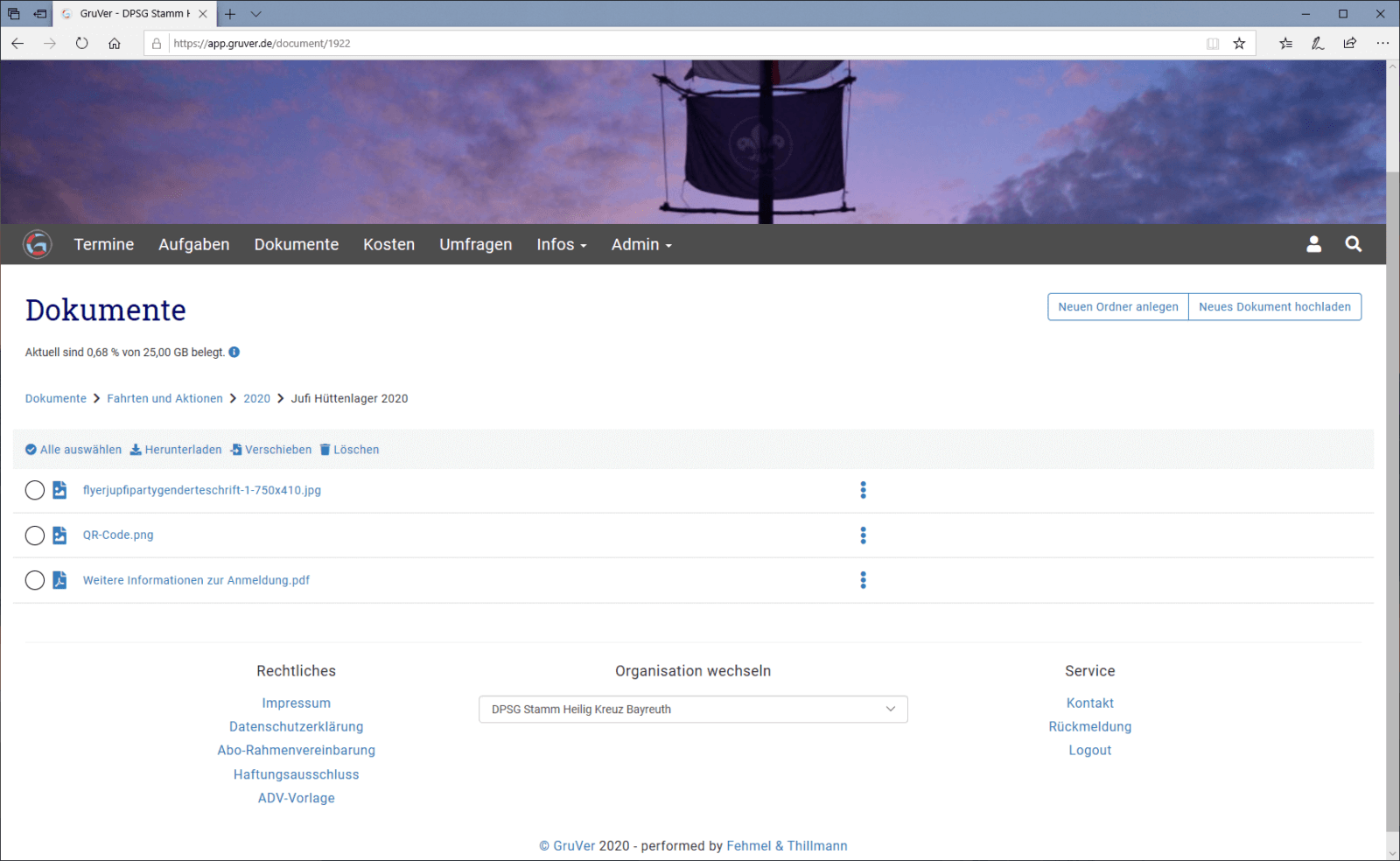Open Umfragen in navigation
Viewport: 1400px width, 861px height.
point(476,244)
